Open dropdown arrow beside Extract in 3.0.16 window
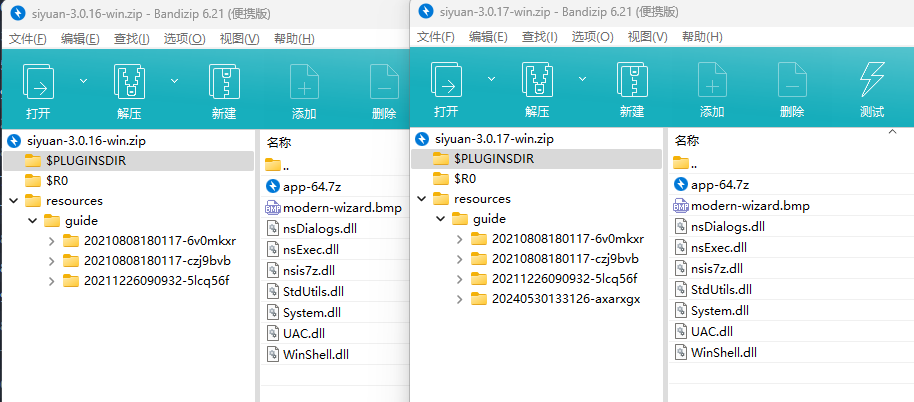Image resolution: width=914 pixels, height=402 pixels. [x=174, y=80]
